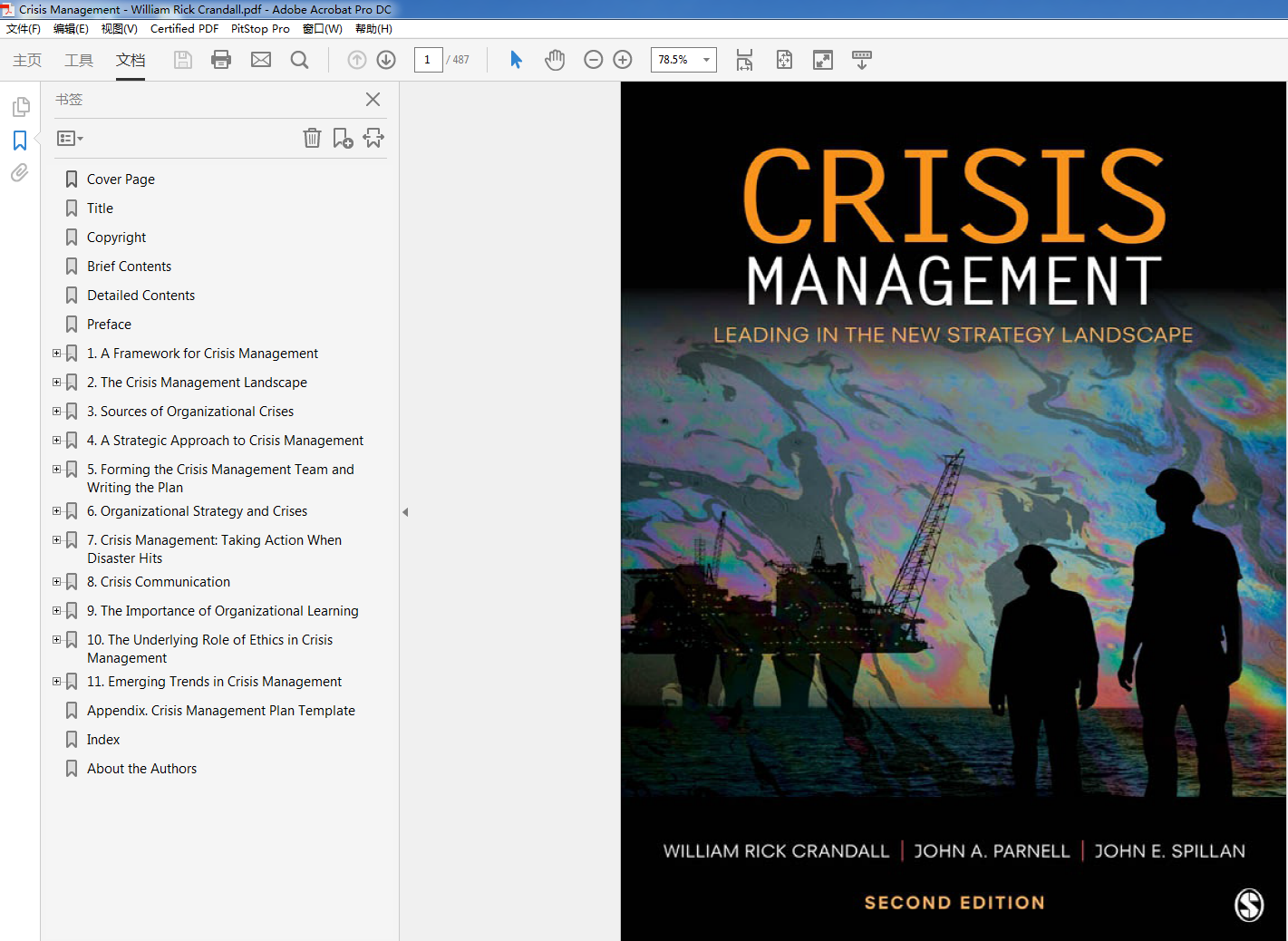1288x941 pixels.
Task: Zoom in with plus icon
Action: (623, 60)
